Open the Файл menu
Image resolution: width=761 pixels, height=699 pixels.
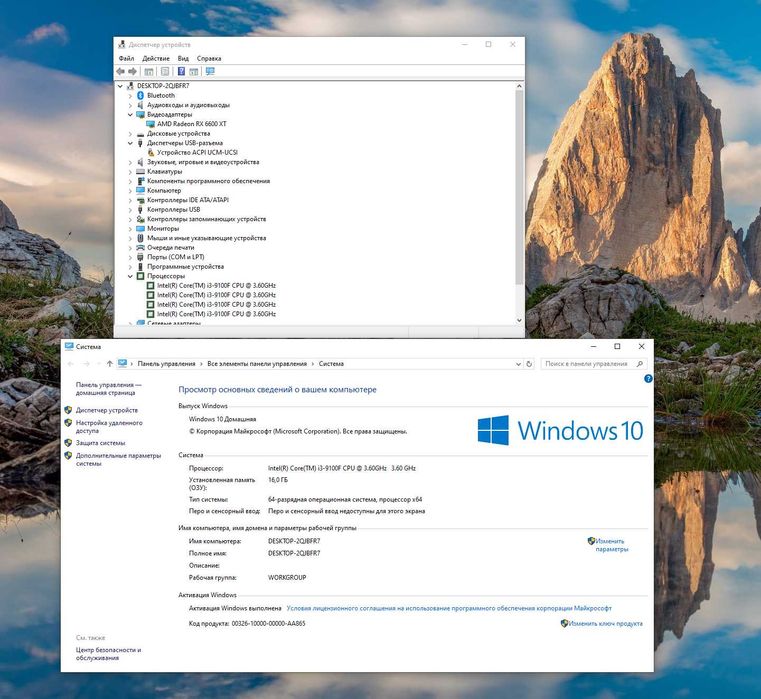(126, 58)
